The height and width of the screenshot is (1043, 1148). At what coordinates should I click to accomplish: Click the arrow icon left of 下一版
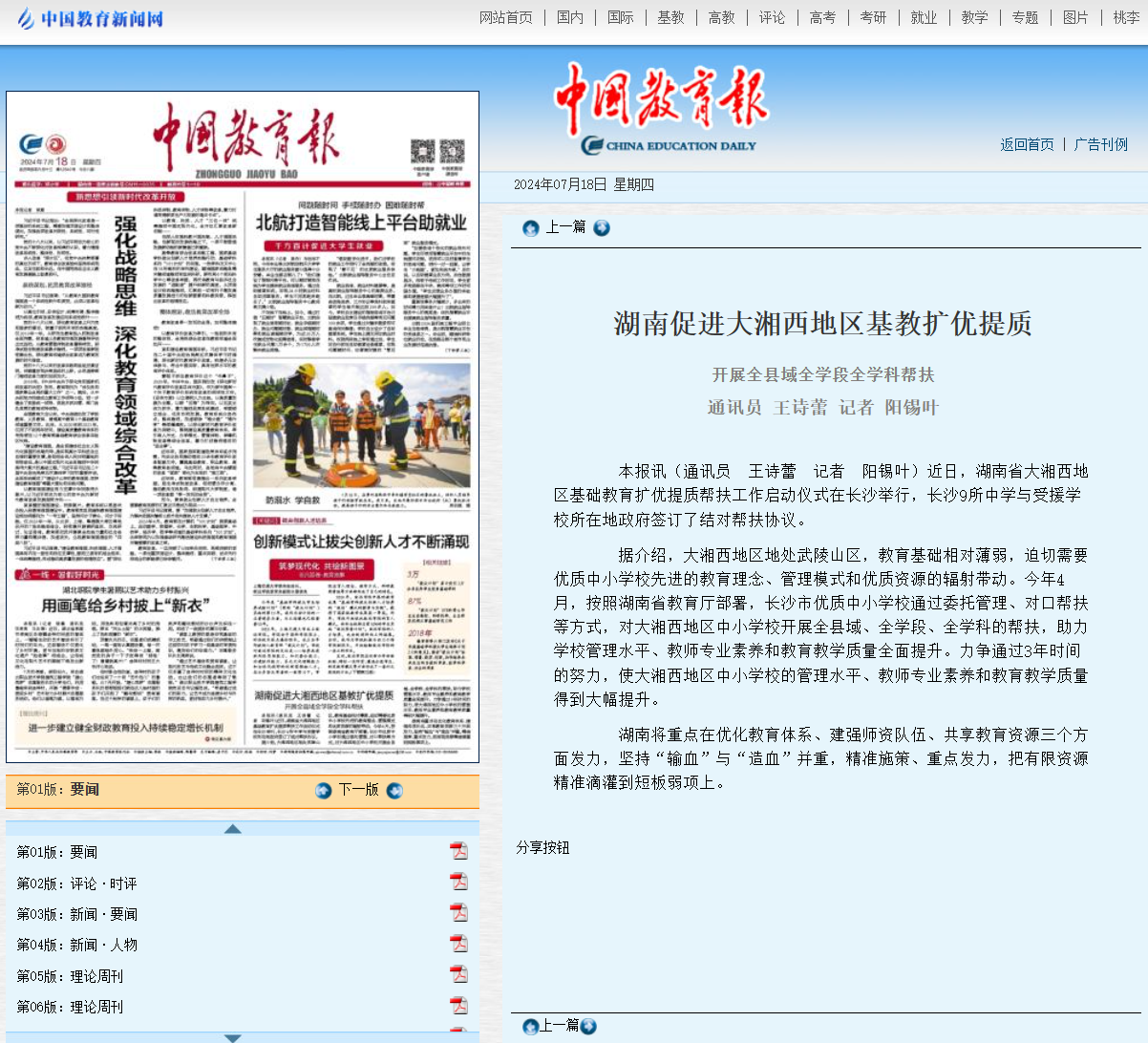tap(324, 790)
